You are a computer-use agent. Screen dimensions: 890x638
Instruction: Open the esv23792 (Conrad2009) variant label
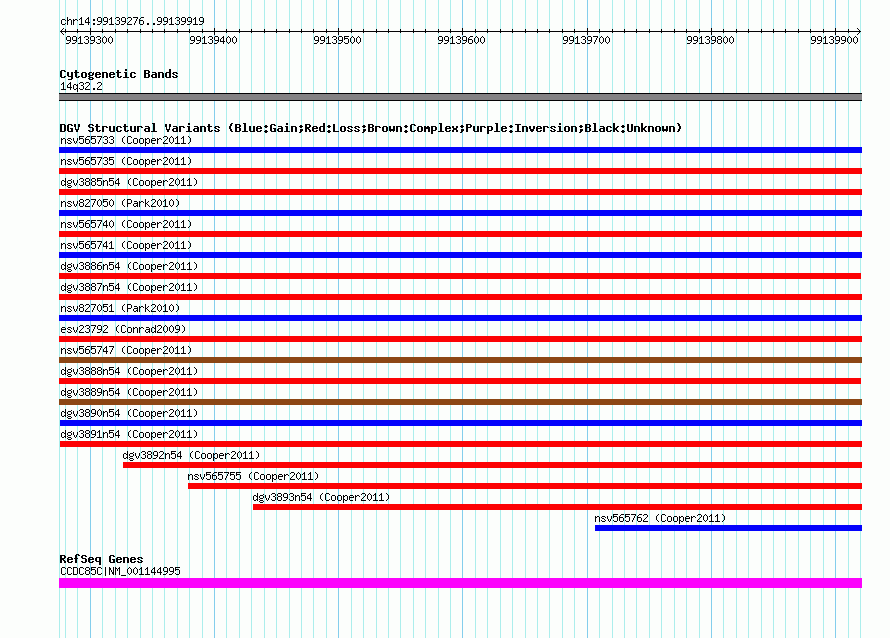[123, 329]
